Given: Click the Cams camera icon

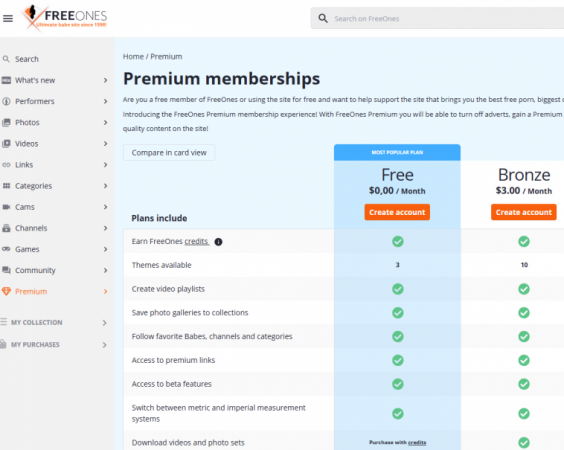Looking at the screenshot, I should (x=6, y=207).
